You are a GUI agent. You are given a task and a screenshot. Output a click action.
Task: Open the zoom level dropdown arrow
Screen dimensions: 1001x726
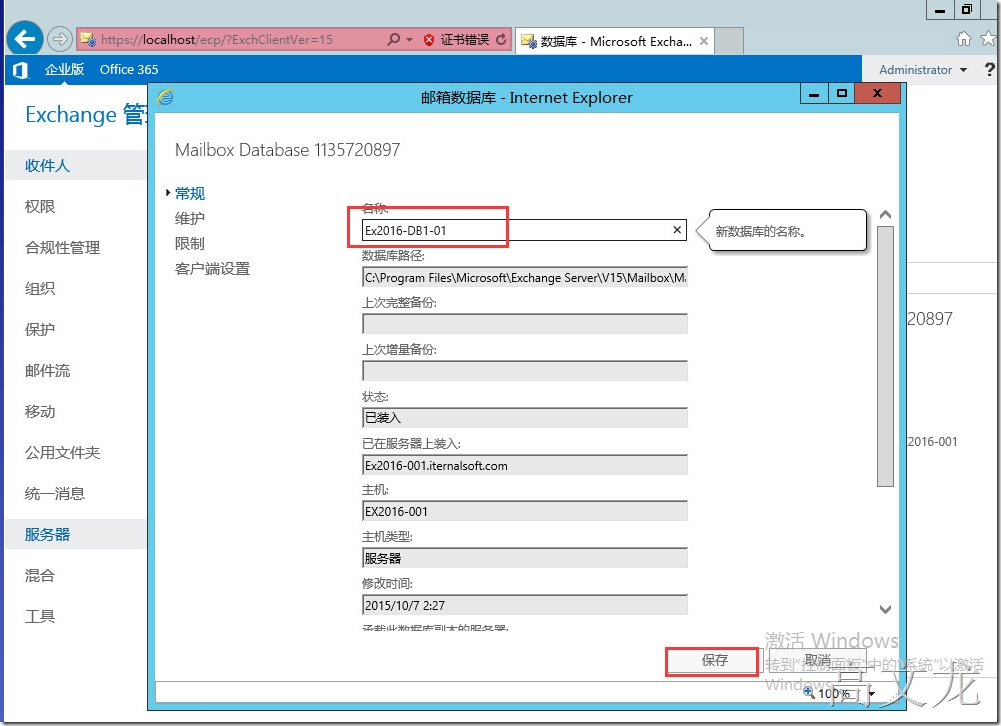(871, 693)
